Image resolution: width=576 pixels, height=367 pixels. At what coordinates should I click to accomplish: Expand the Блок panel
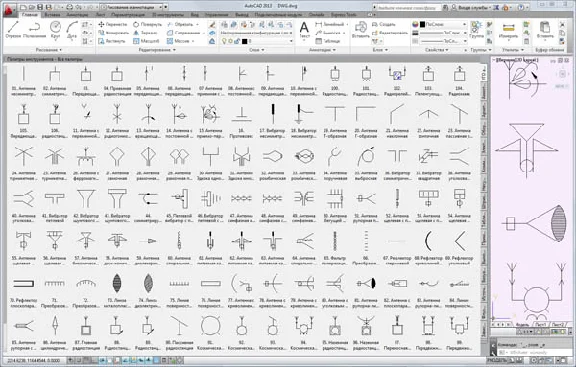pos(380,50)
